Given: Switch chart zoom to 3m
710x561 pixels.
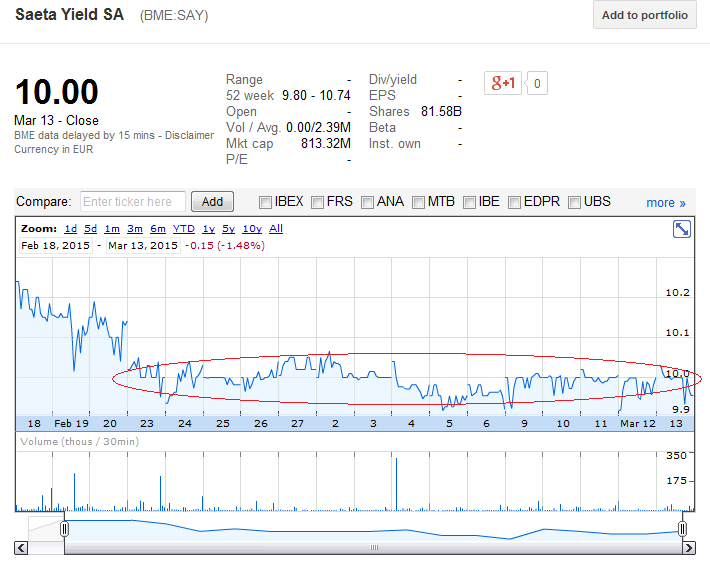Looking at the screenshot, I should pyautogui.click(x=134, y=229).
